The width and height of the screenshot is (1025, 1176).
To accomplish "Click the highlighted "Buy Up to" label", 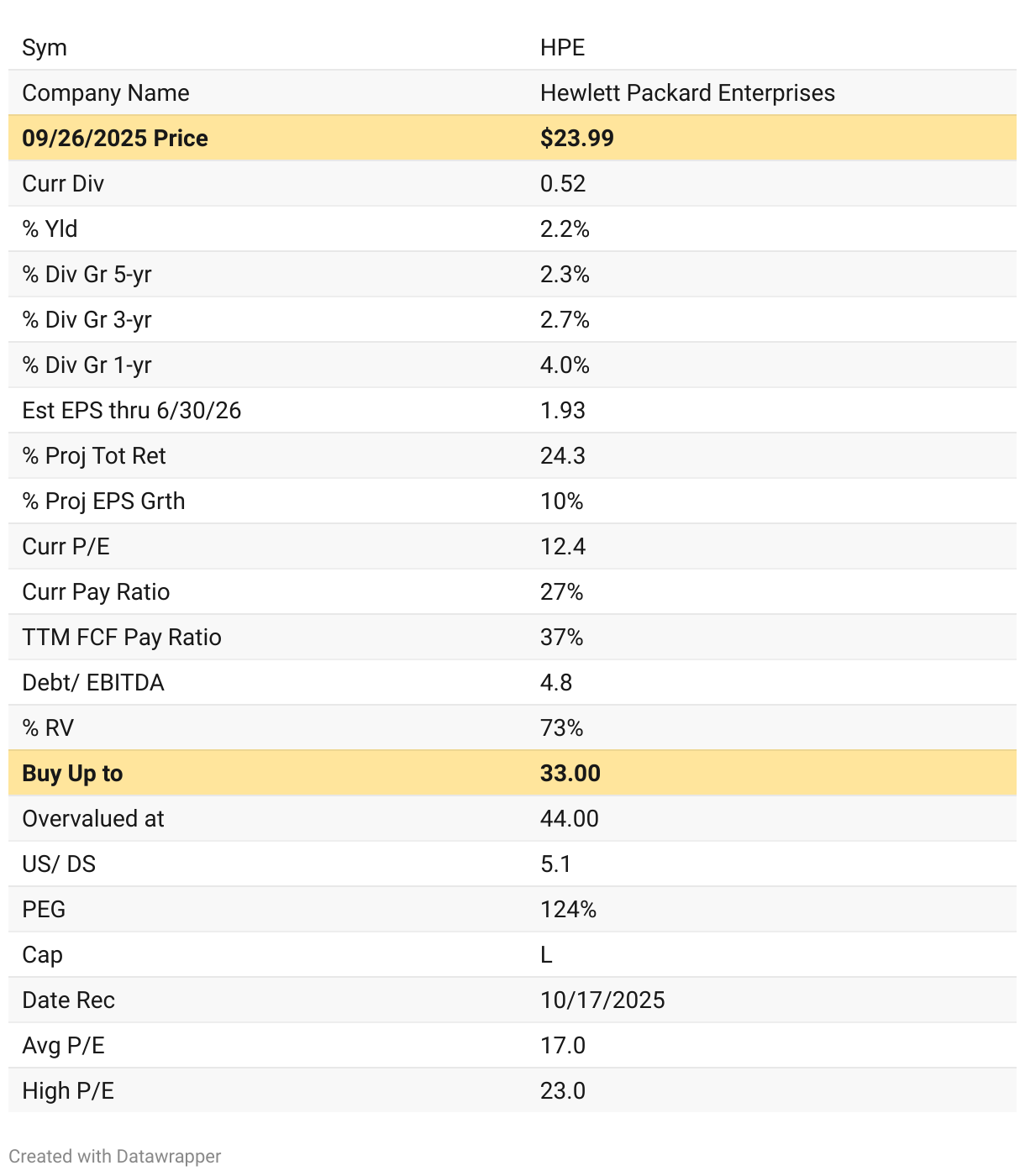I will (x=72, y=774).
